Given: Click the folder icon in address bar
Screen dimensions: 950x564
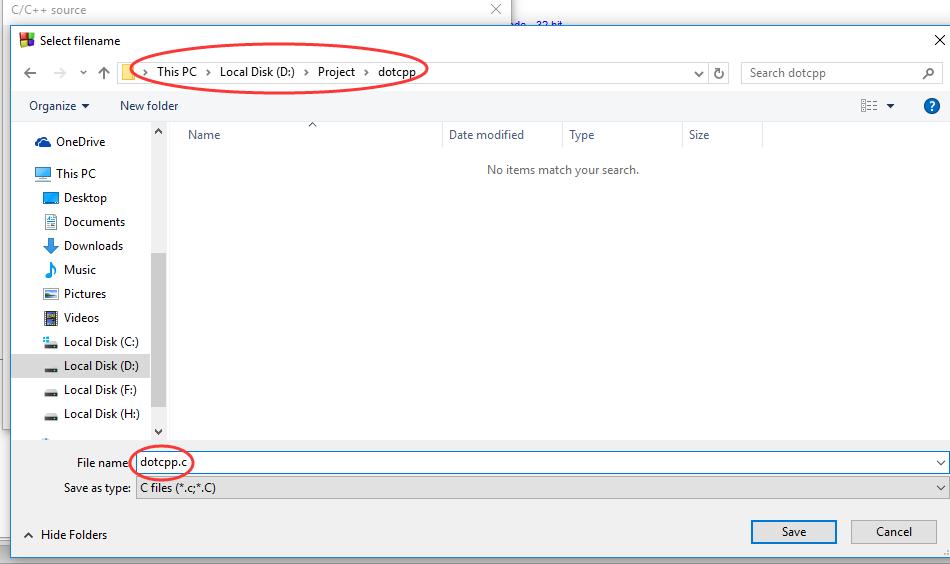Looking at the screenshot, I should 128,73.
